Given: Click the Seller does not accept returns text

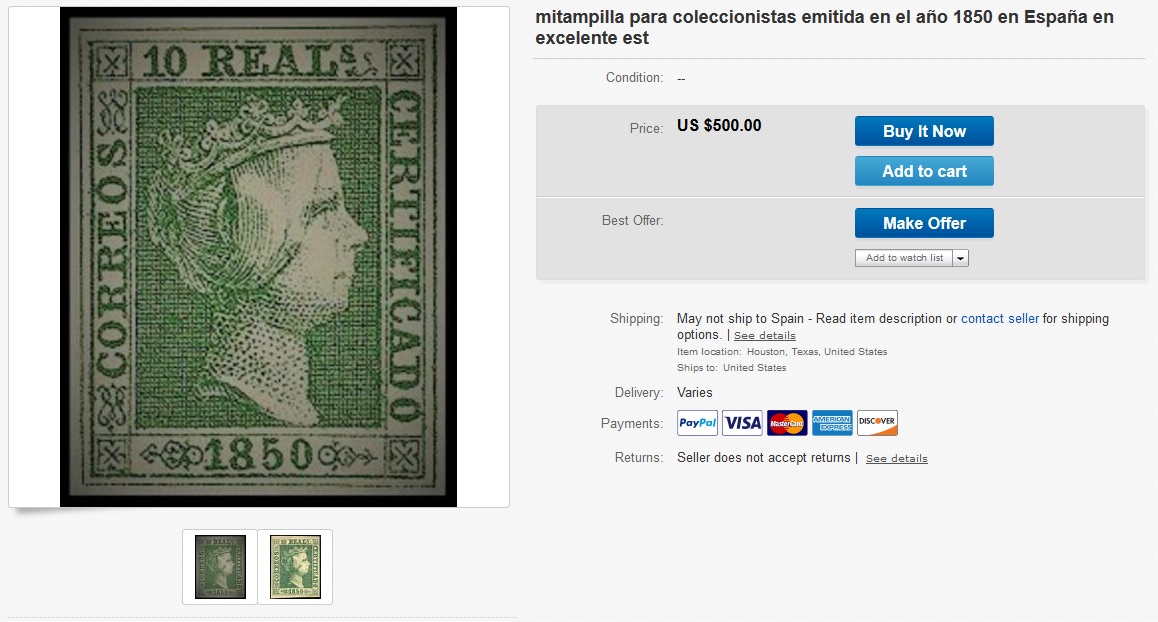Looking at the screenshot, I should pos(764,458).
